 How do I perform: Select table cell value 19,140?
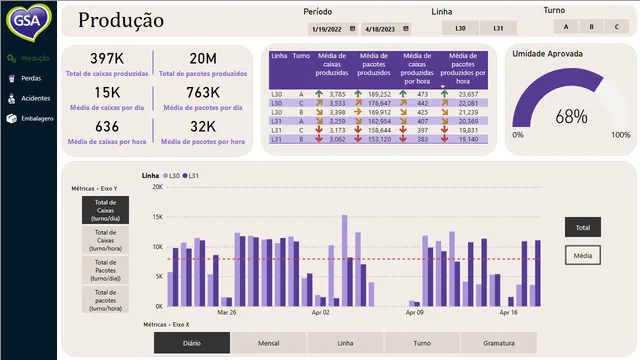(468, 139)
